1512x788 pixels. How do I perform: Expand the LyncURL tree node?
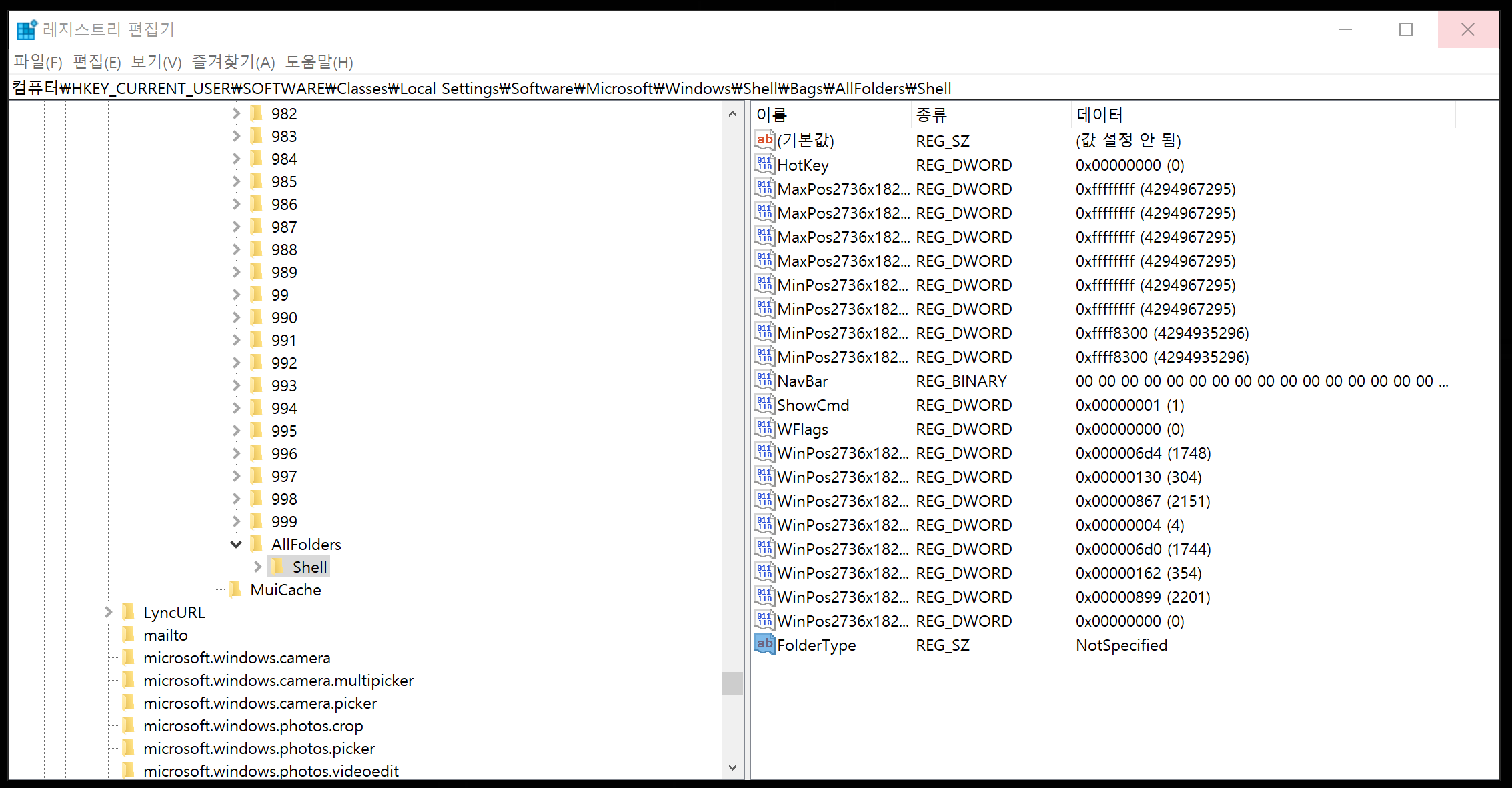pyautogui.click(x=108, y=612)
